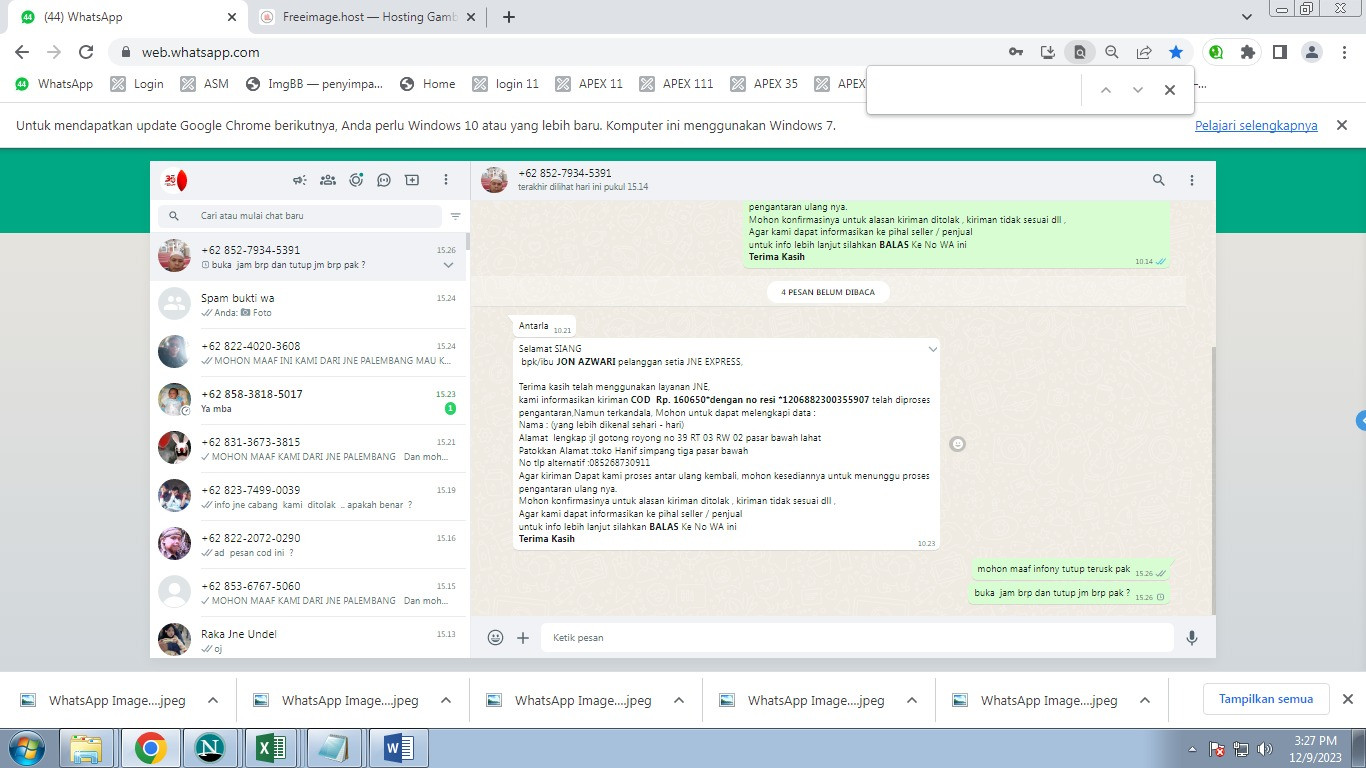Image resolution: width=1366 pixels, height=768 pixels.
Task: Expand options chevron on JON AZWARI message
Action: 933,349
